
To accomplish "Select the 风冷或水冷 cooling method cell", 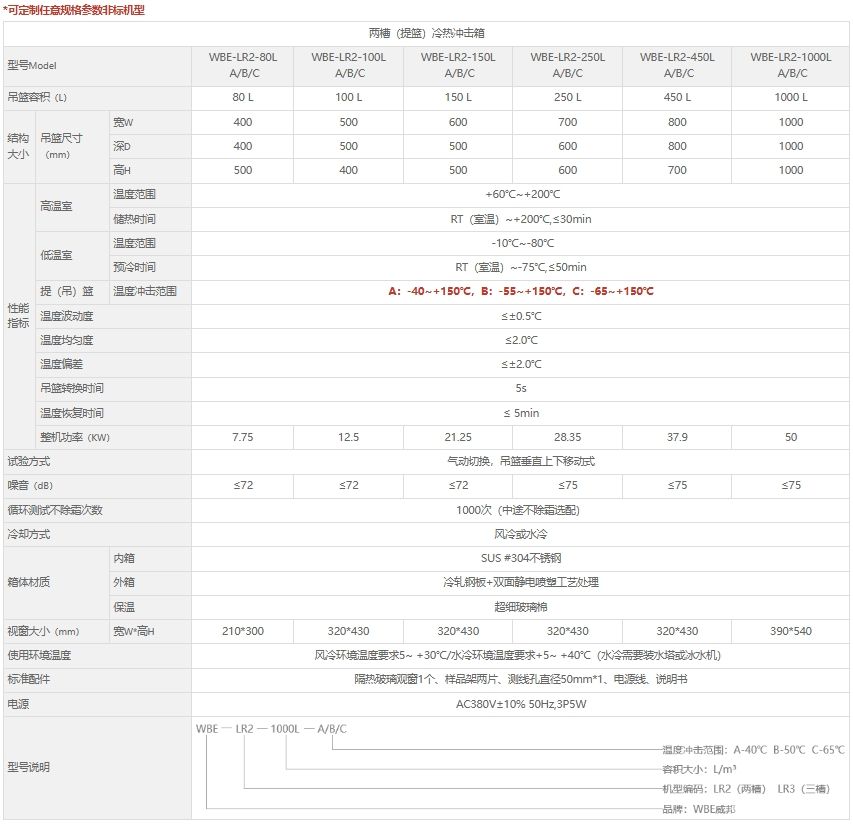I will (x=520, y=534).
